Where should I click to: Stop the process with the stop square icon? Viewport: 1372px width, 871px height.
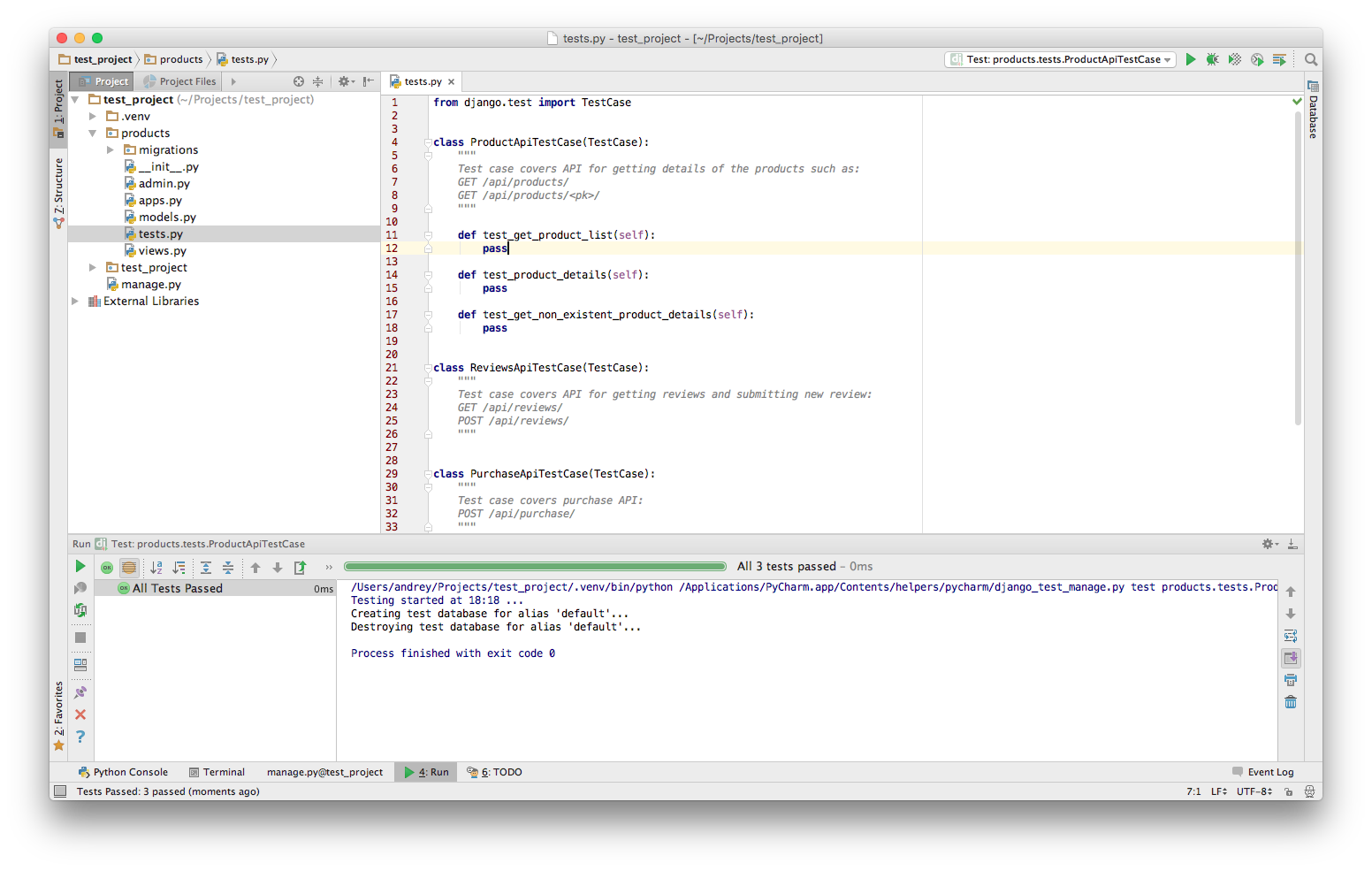tap(80, 637)
